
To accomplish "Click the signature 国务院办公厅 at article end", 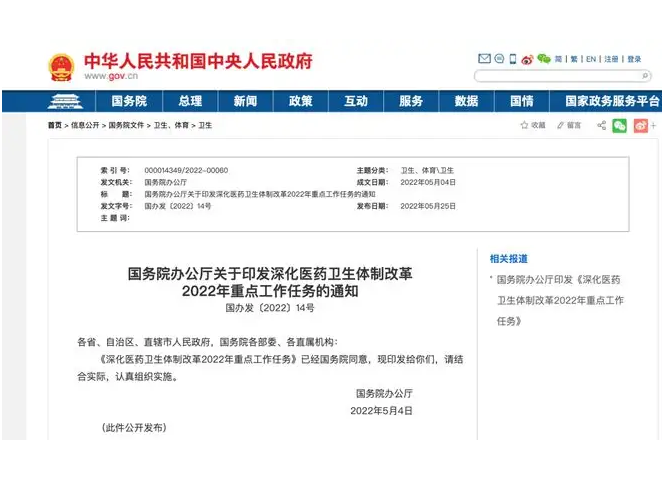I will [x=384, y=393].
